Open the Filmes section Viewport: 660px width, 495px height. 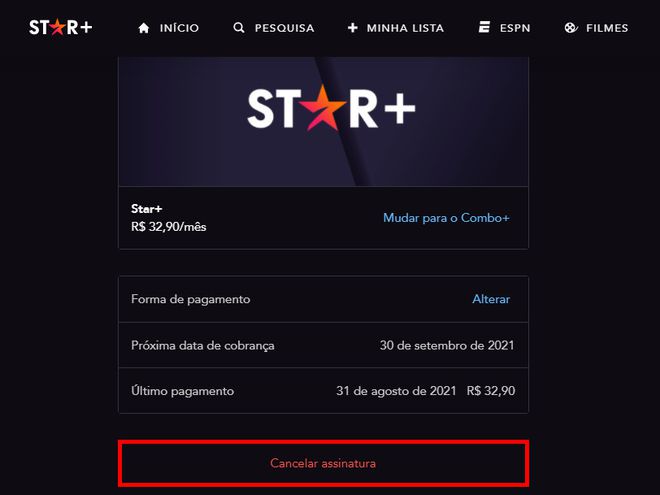pos(596,28)
